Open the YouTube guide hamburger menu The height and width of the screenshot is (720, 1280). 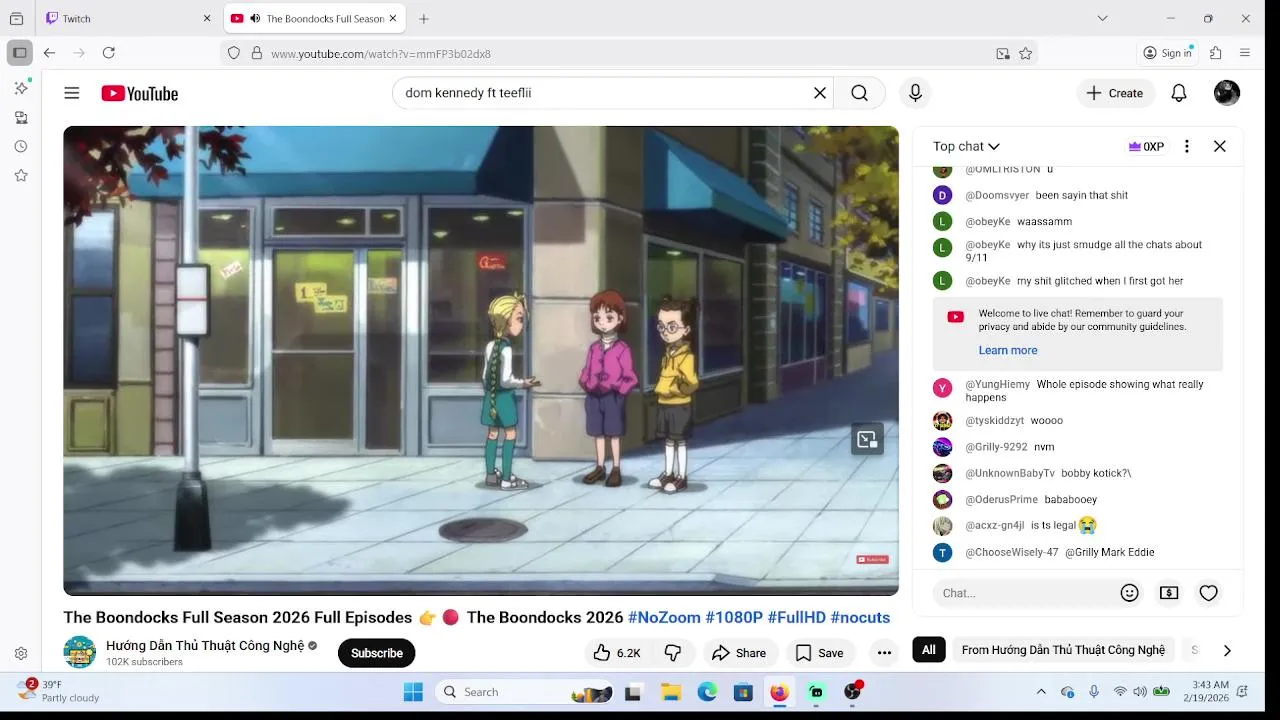pyautogui.click(x=71, y=93)
